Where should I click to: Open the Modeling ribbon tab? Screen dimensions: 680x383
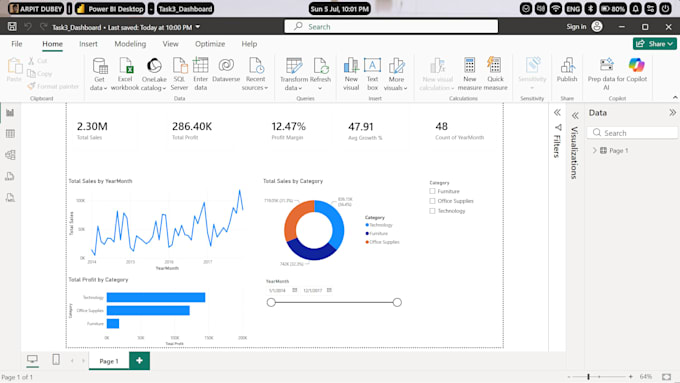pyautogui.click(x=130, y=44)
